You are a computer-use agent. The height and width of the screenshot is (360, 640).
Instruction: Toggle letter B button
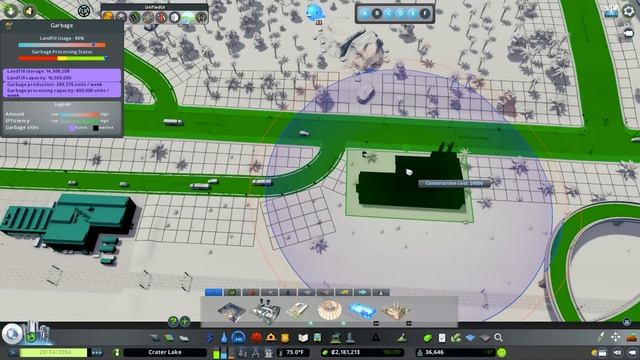[377, 13]
